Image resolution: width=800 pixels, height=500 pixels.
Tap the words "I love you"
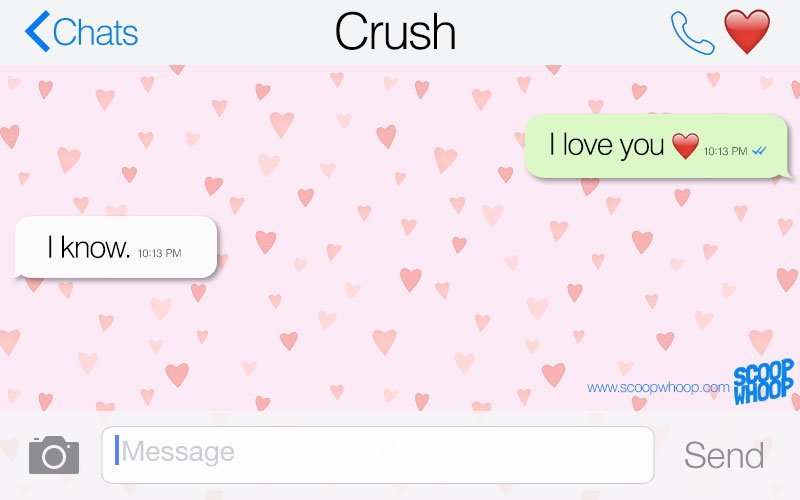[x=606, y=145]
